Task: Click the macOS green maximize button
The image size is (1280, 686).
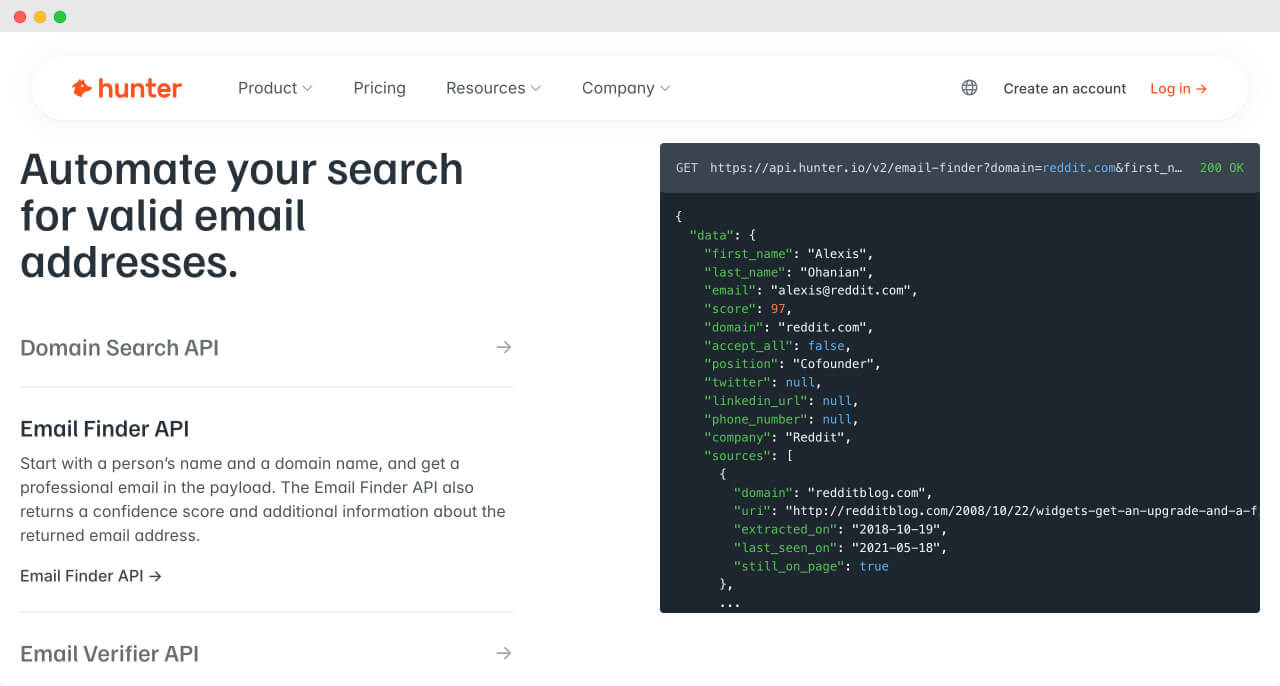Action: (x=60, y=17)
